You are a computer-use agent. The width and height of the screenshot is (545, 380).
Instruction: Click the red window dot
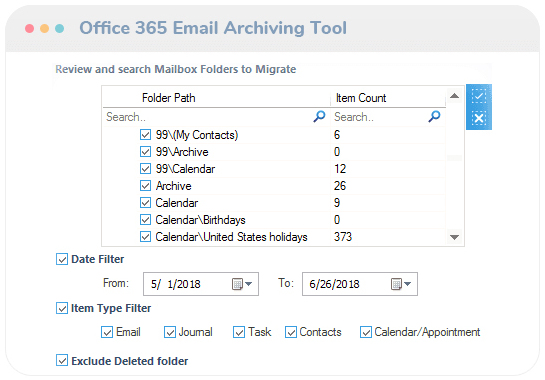coord(30,29)
